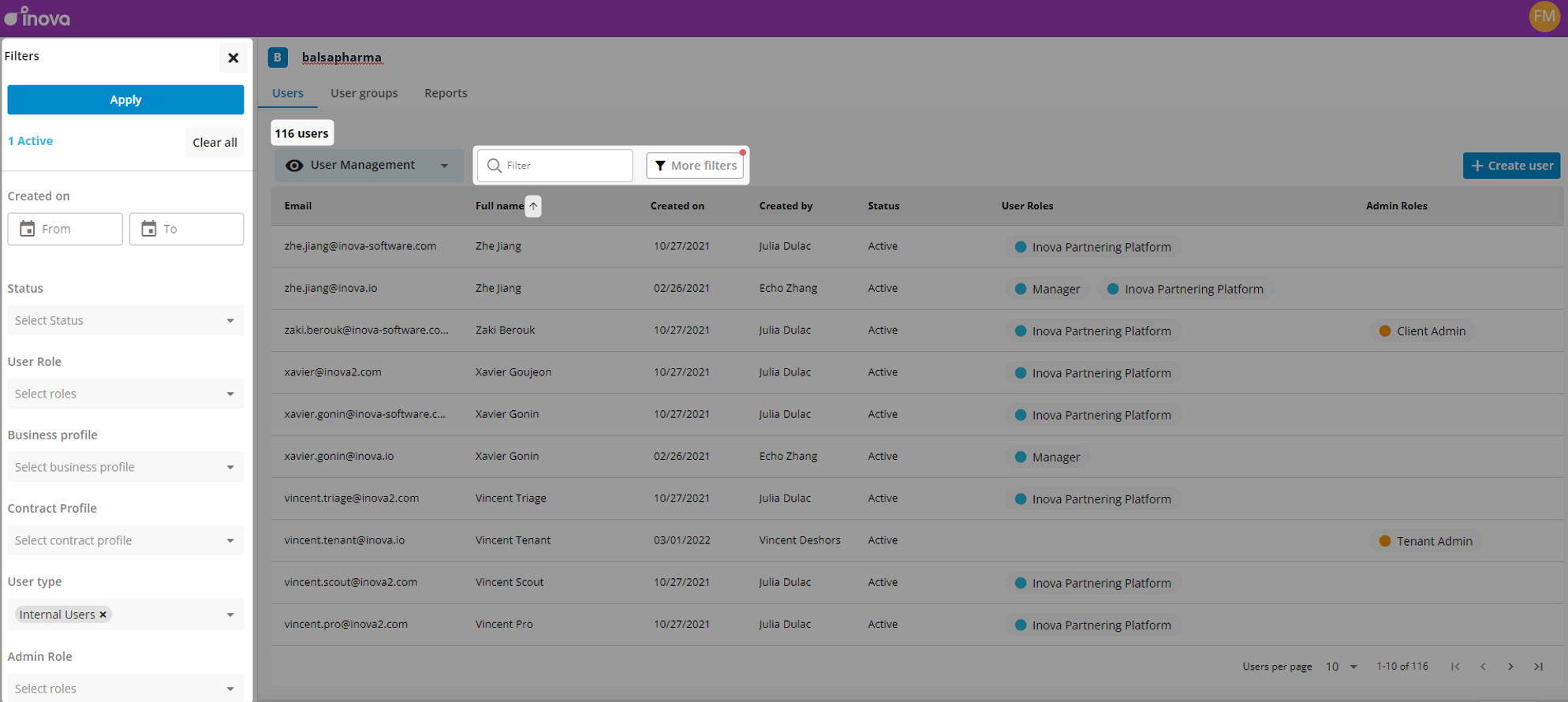Screen dimensions: 1568x702
Task: Expand the Select Status dropdown
Action: pyautogui.click(x=125, y=320)
